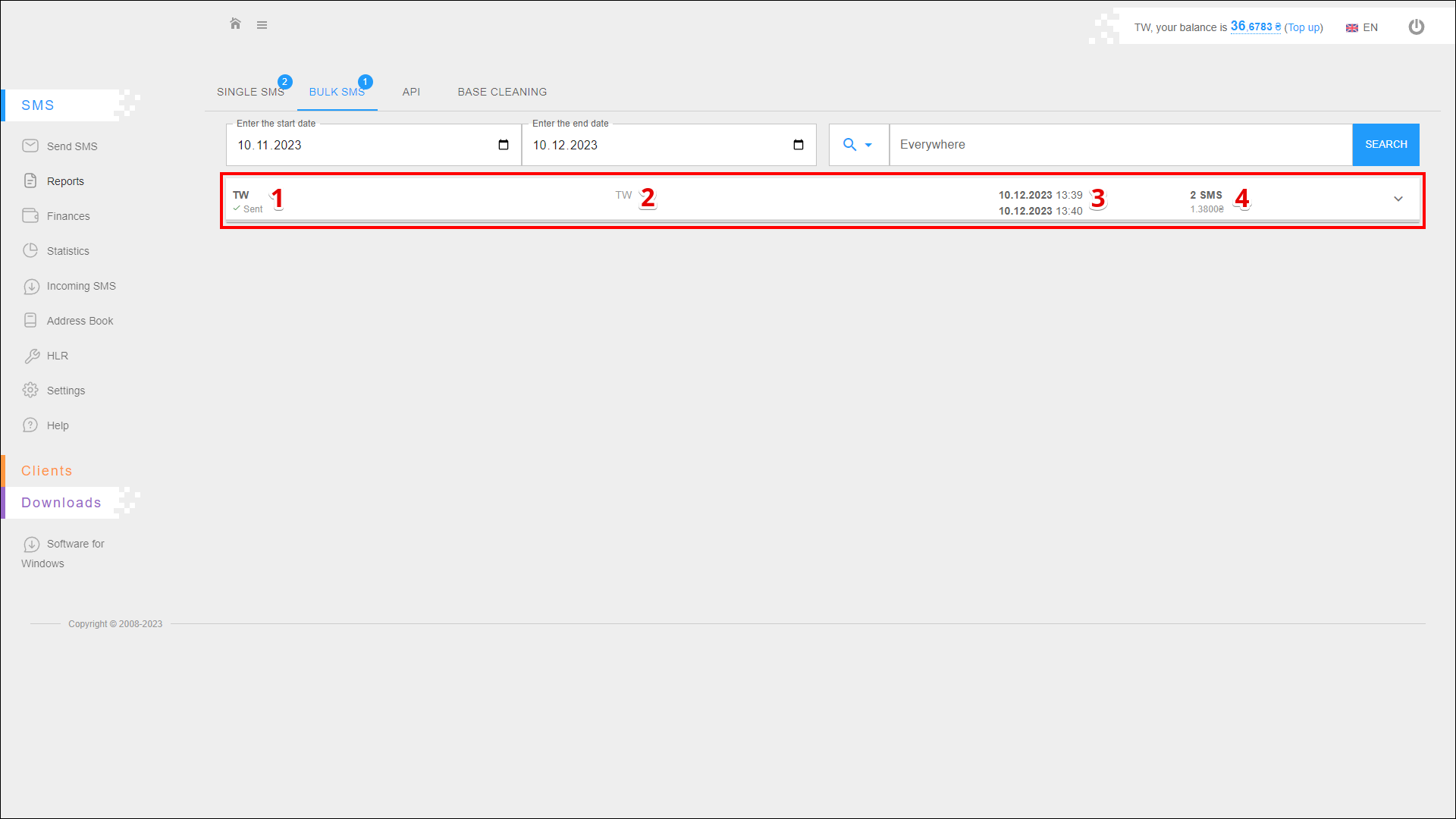1456x819 pixels.
Task: Expand the TW bulk SMS row chevron
Action: tap(1398, 199)
